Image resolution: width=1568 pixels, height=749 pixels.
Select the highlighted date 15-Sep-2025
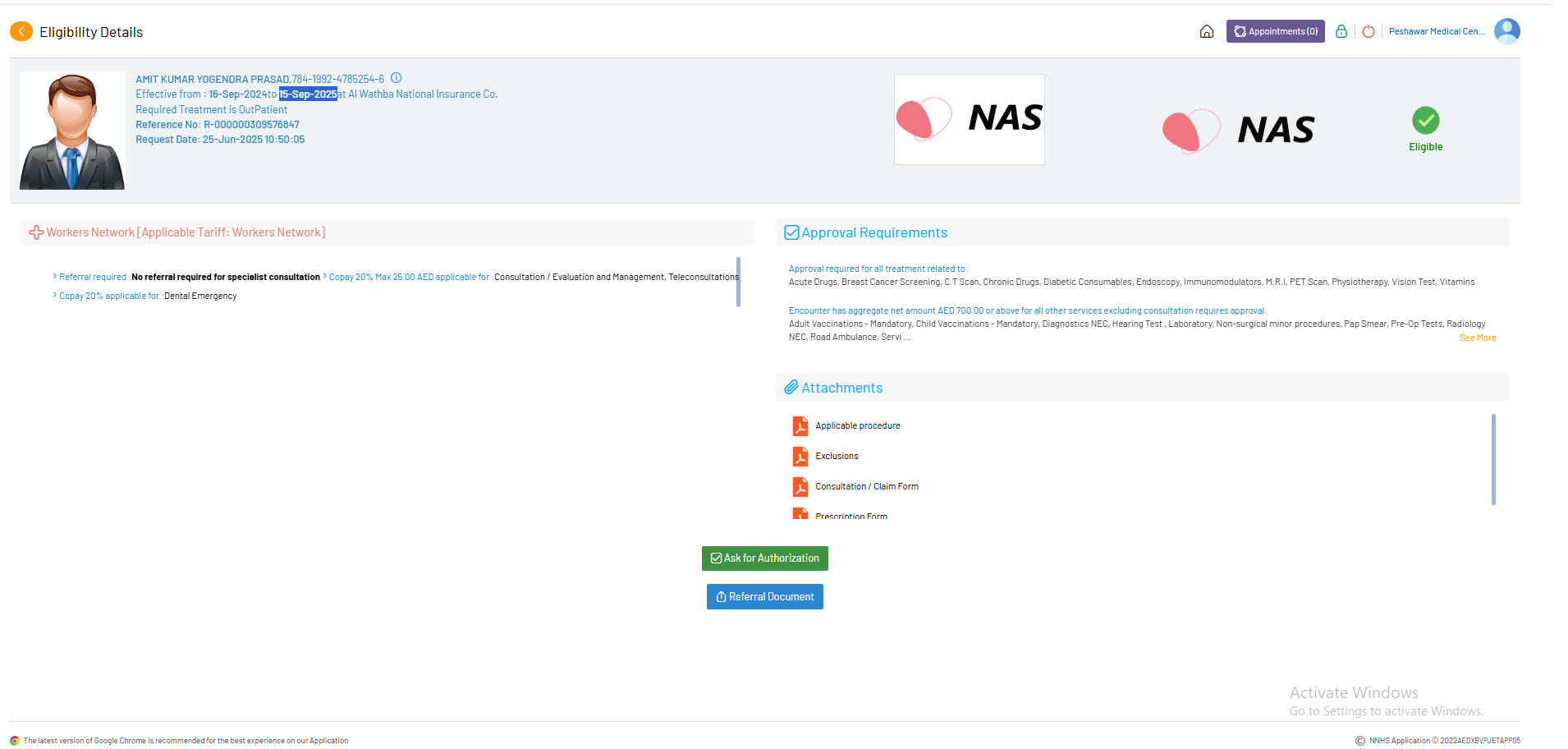[x=308, y=94]
